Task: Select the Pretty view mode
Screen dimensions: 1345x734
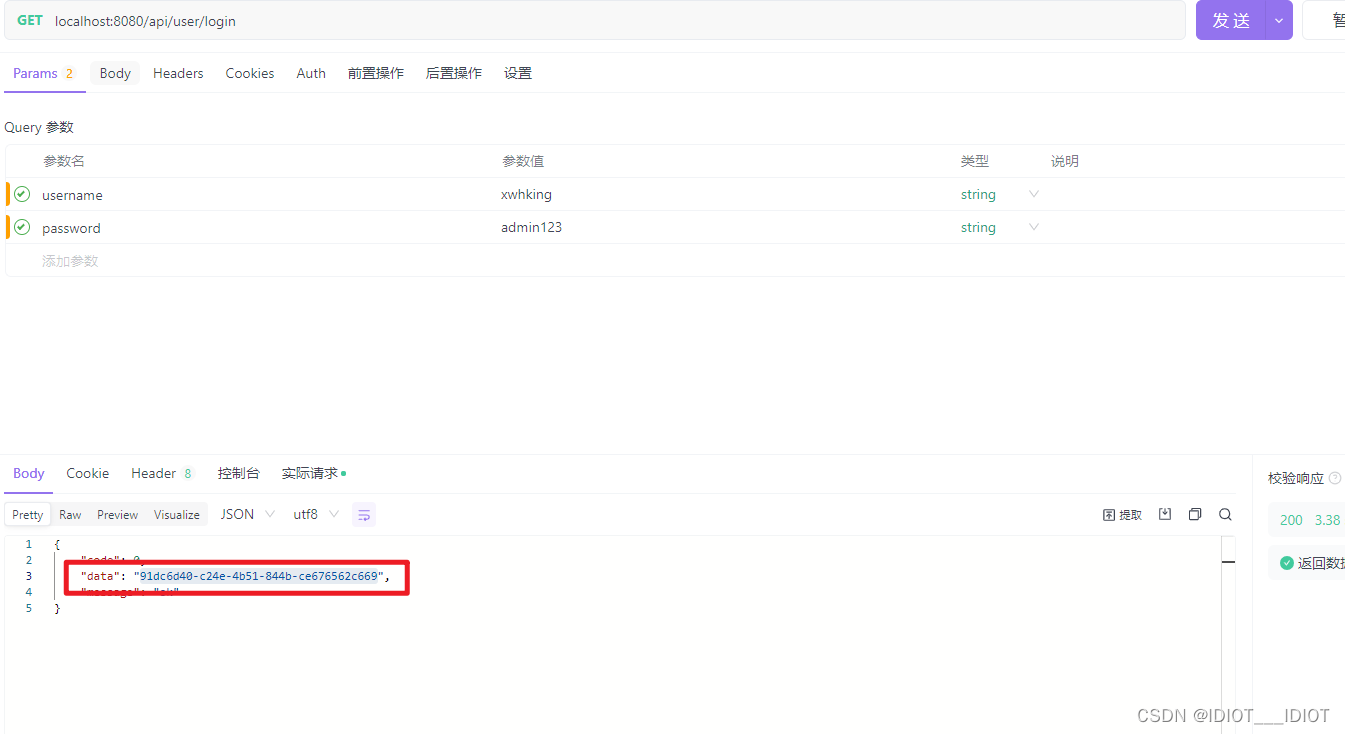Action: (28, 515)
